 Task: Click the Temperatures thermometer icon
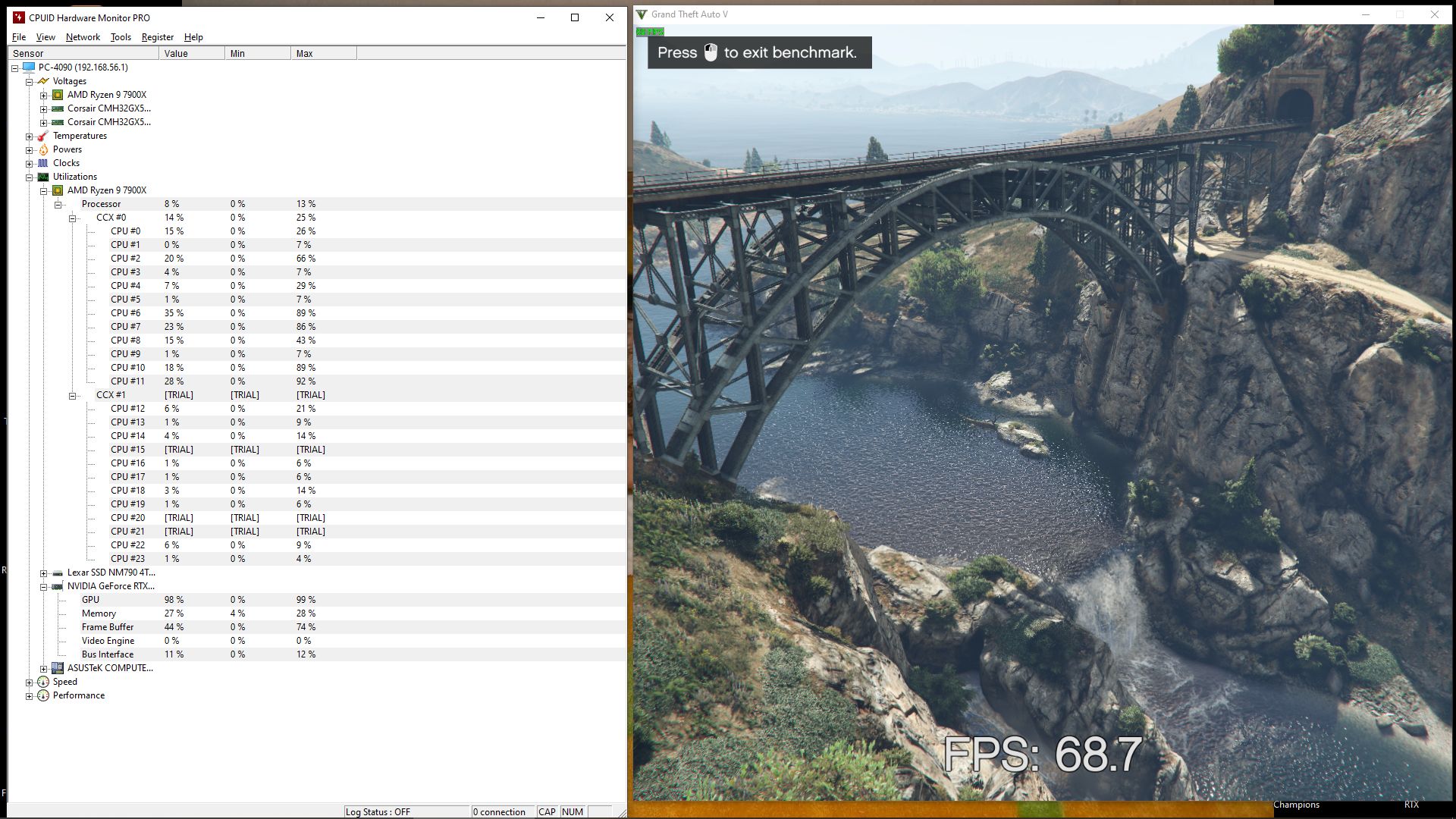43,136
